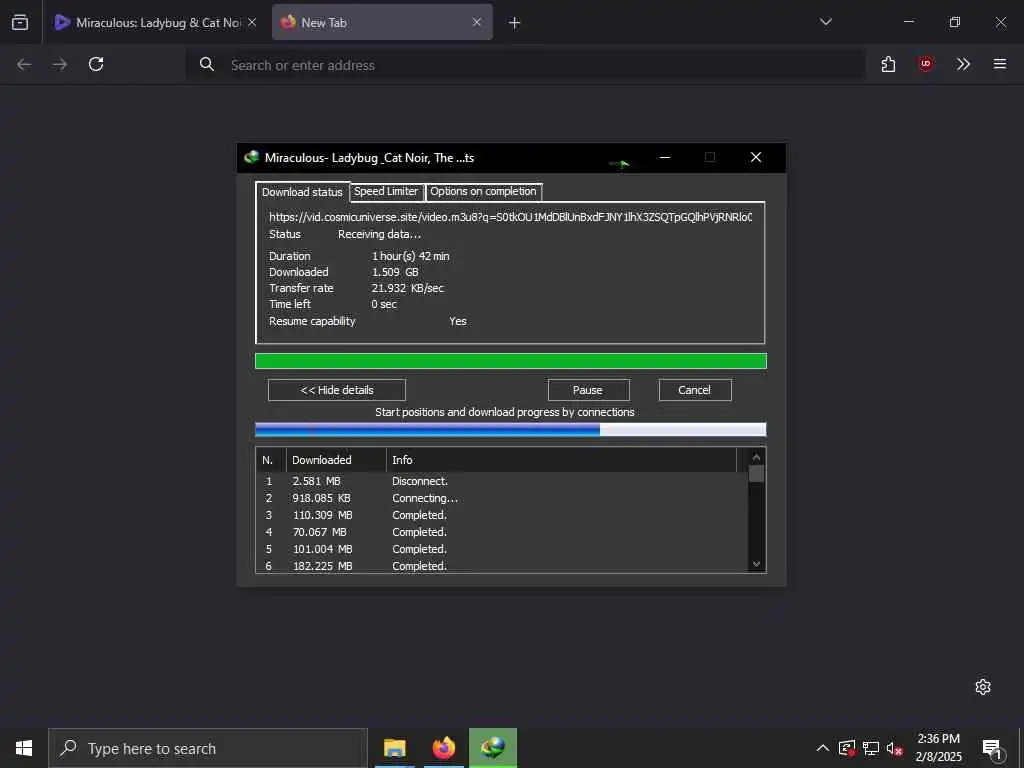Close the Miraculous: Ladybug & Cat Noir tab

click(x=252, y=22)
